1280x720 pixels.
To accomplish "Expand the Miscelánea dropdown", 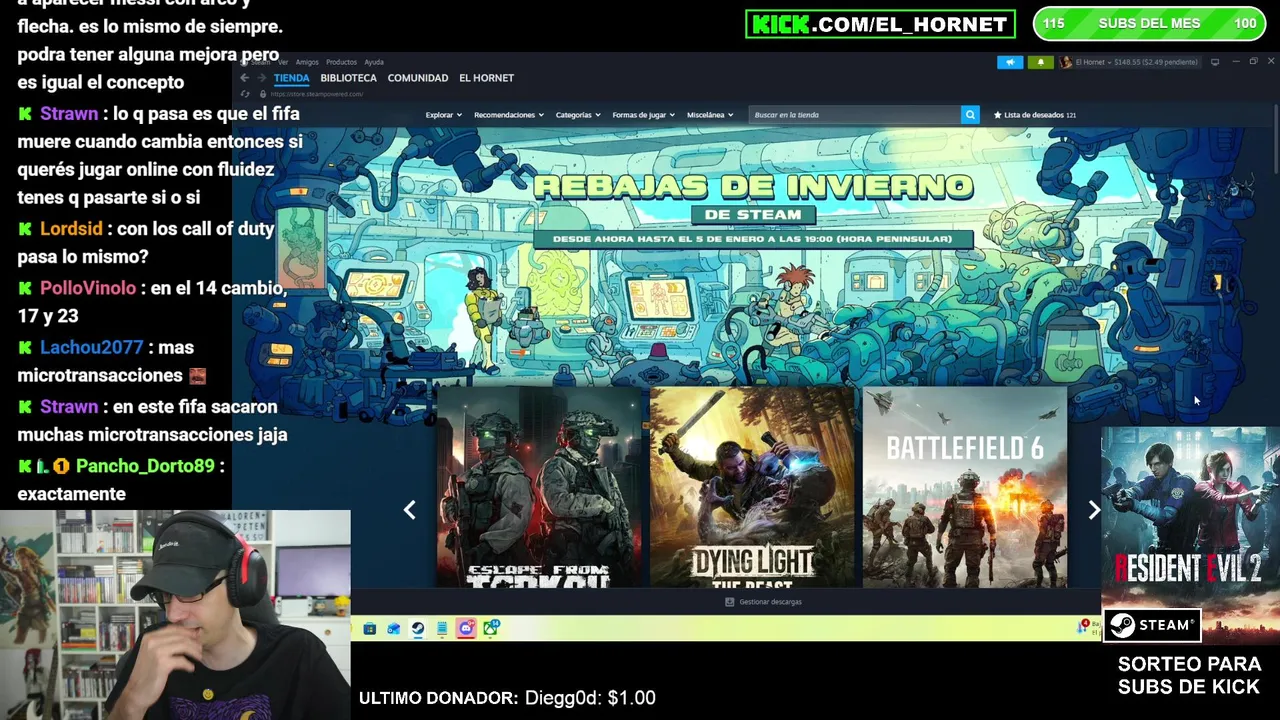I will 710,115.
